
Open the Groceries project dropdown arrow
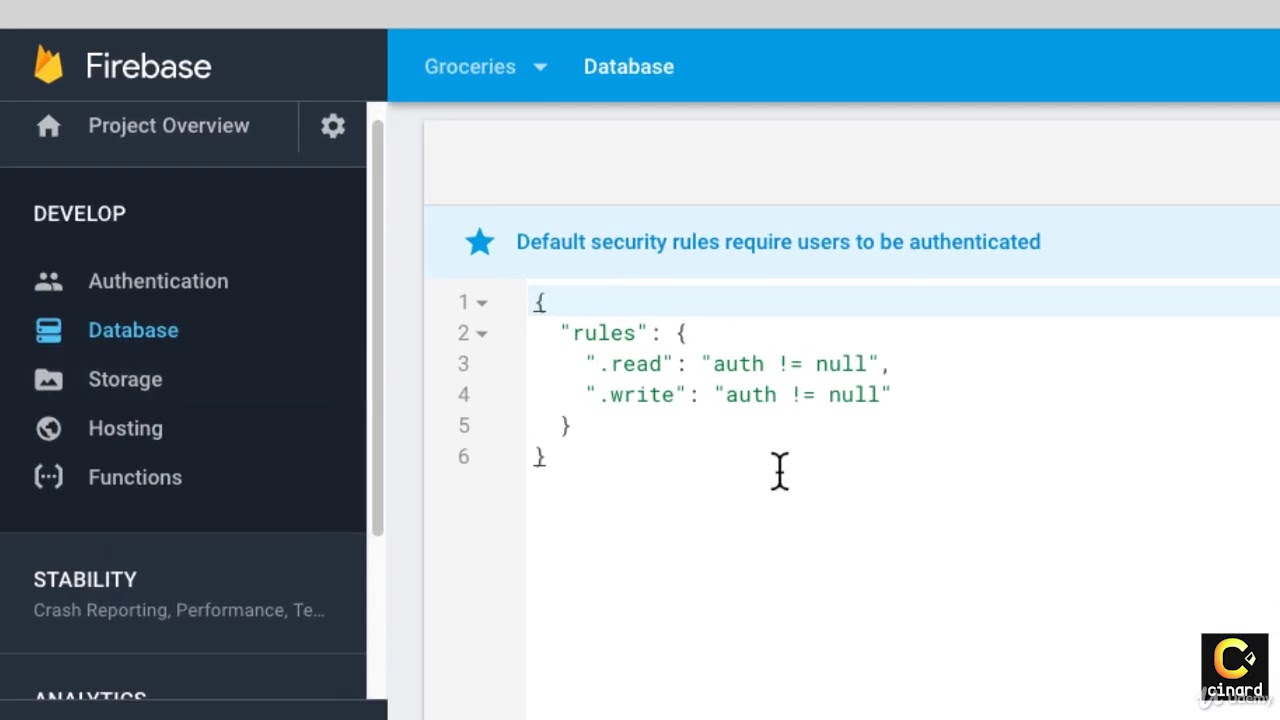(540, 67)
